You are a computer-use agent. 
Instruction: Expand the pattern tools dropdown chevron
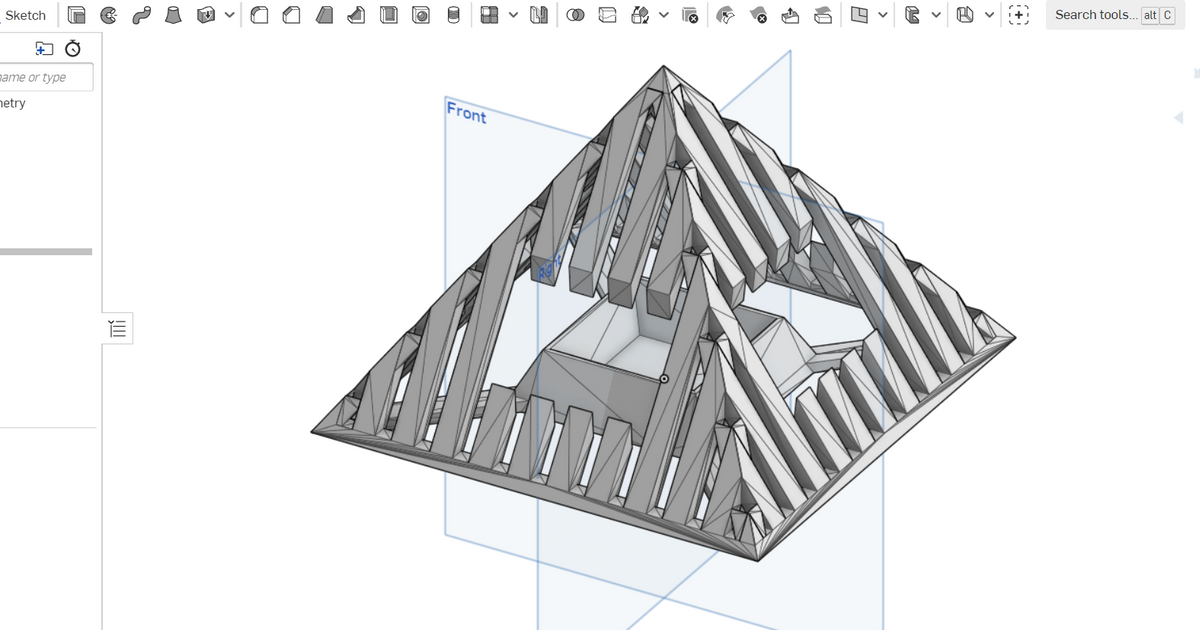514,14
